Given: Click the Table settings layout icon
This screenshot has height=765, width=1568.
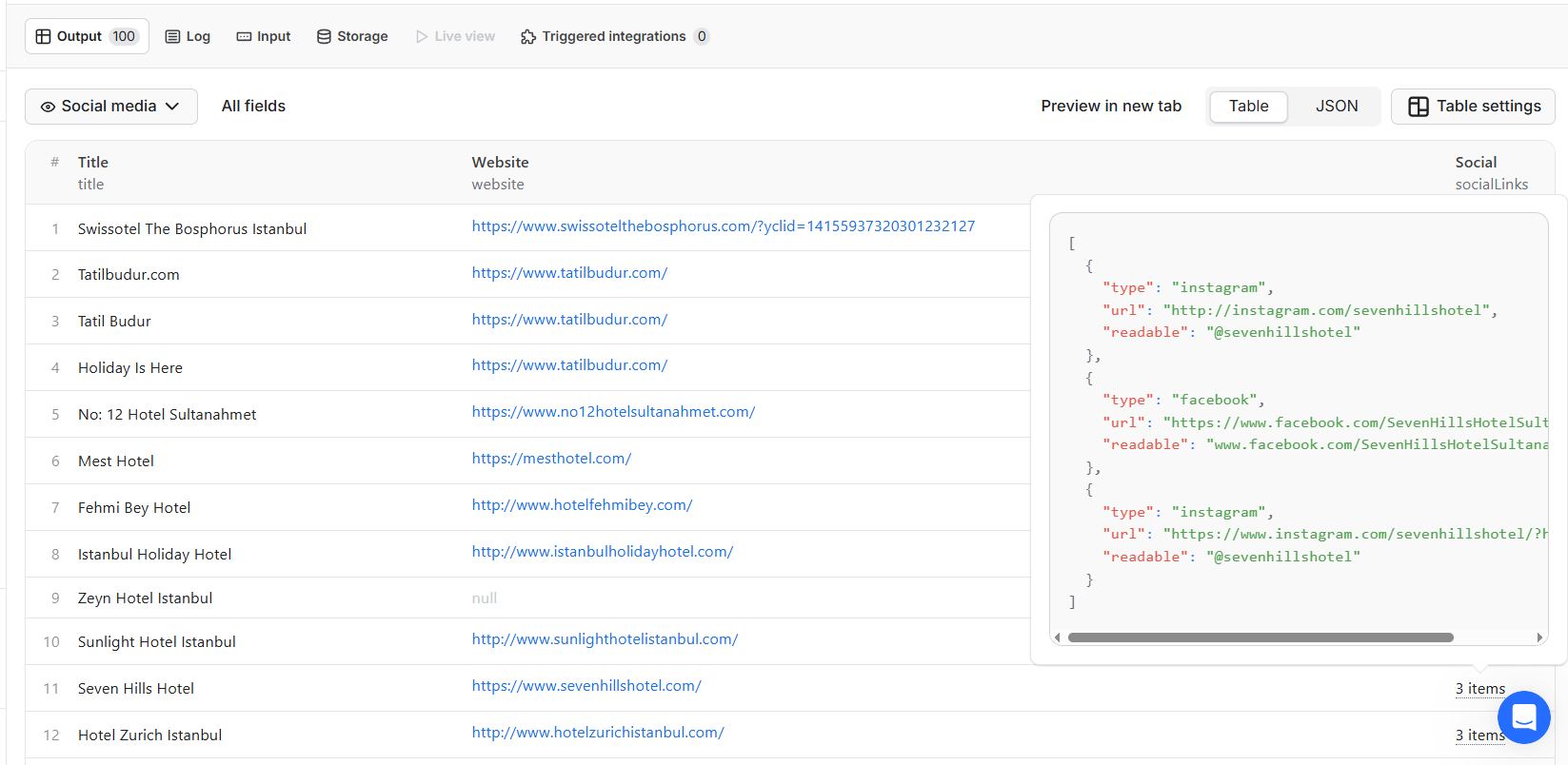Looking at the screenshot, I should tap(1419, 107).
